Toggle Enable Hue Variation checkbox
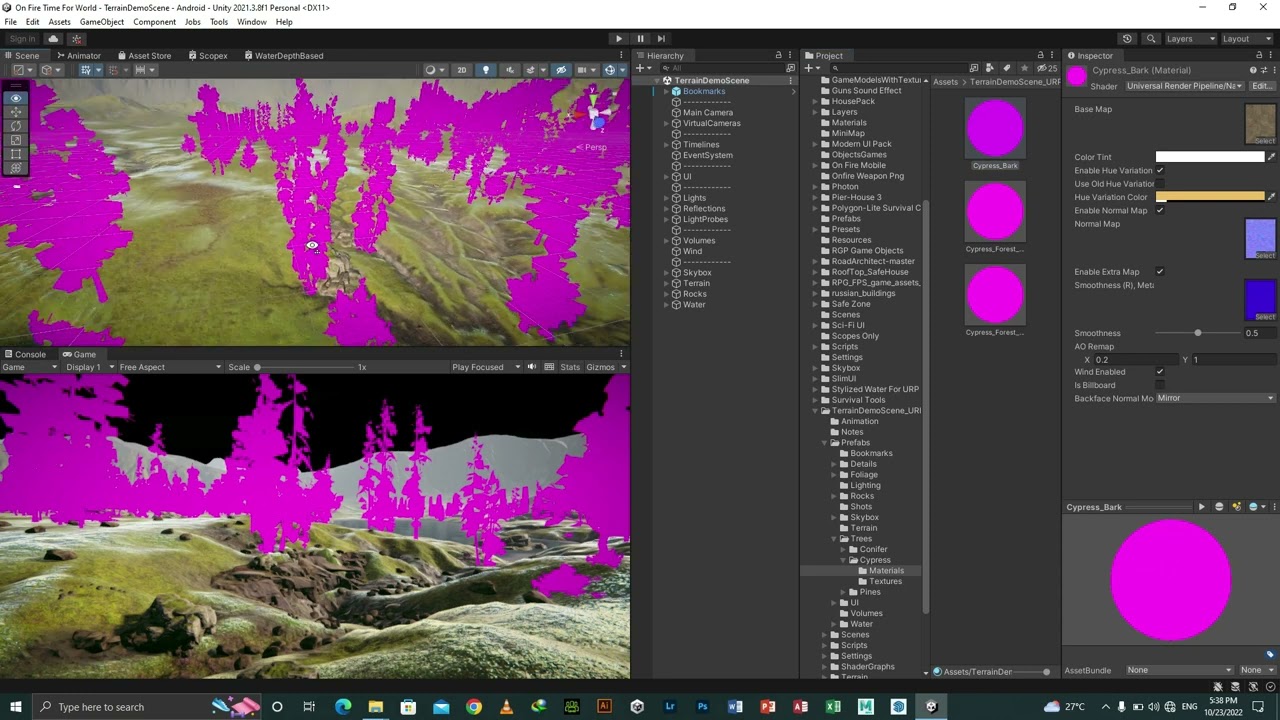Image resolution: width=1280 pixels, height=720 pixels. (1160, 171)
